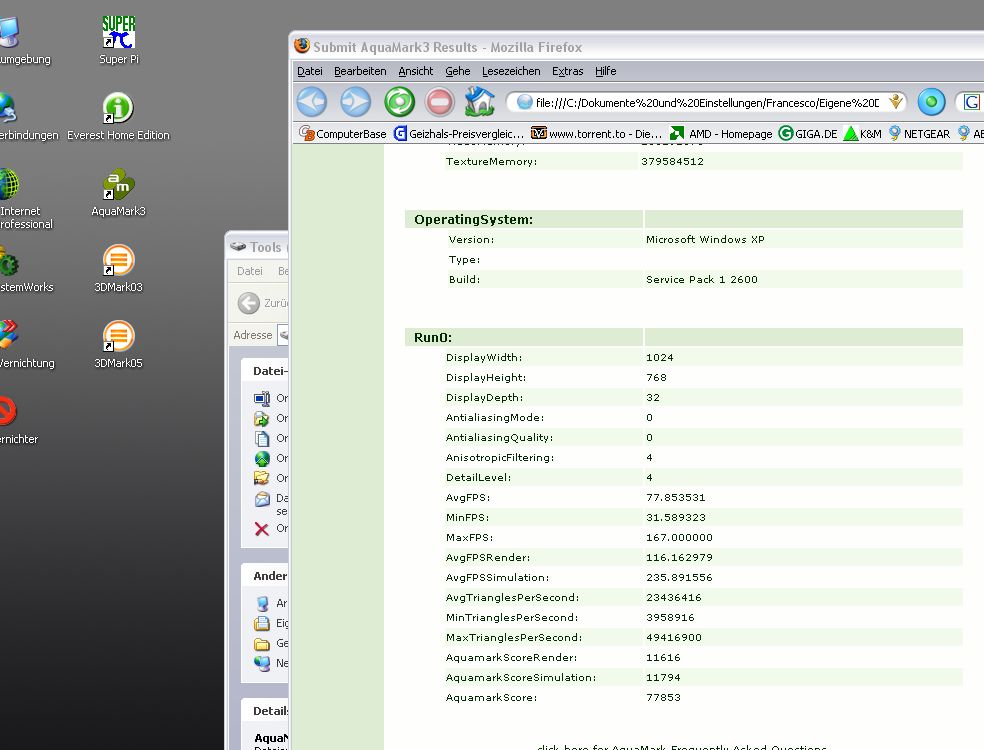Open Everest Home Edition desktop shortcut

point(118,116)
